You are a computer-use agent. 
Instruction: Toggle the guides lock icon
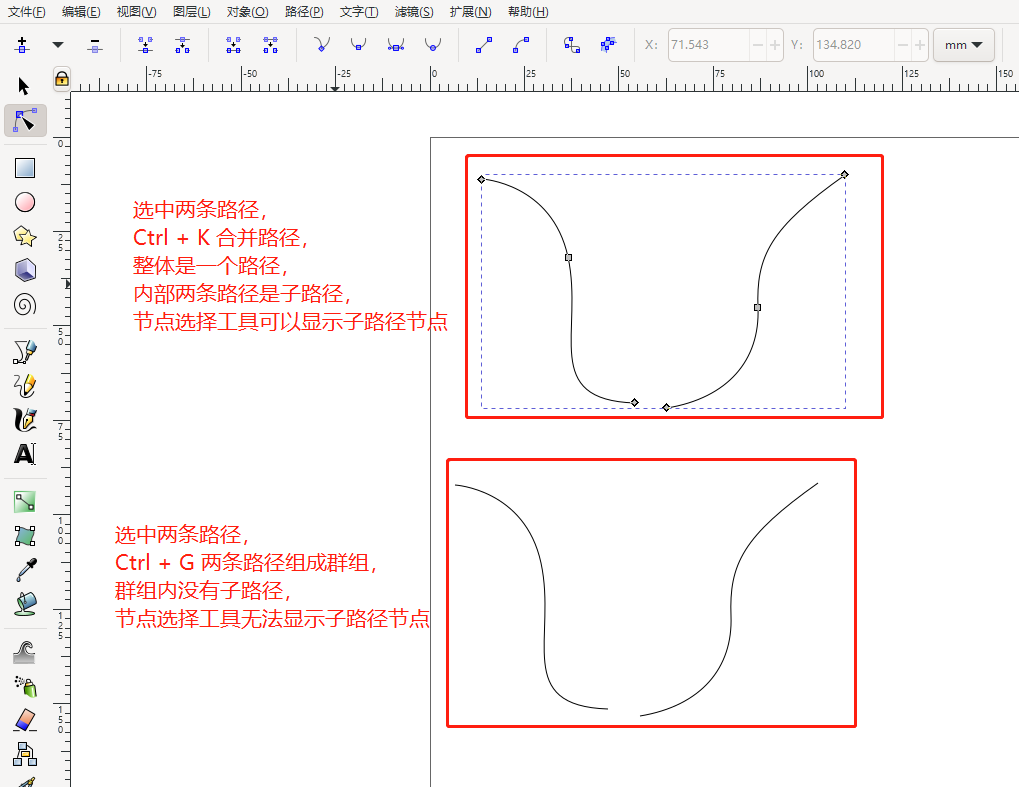tap(62, 79)
